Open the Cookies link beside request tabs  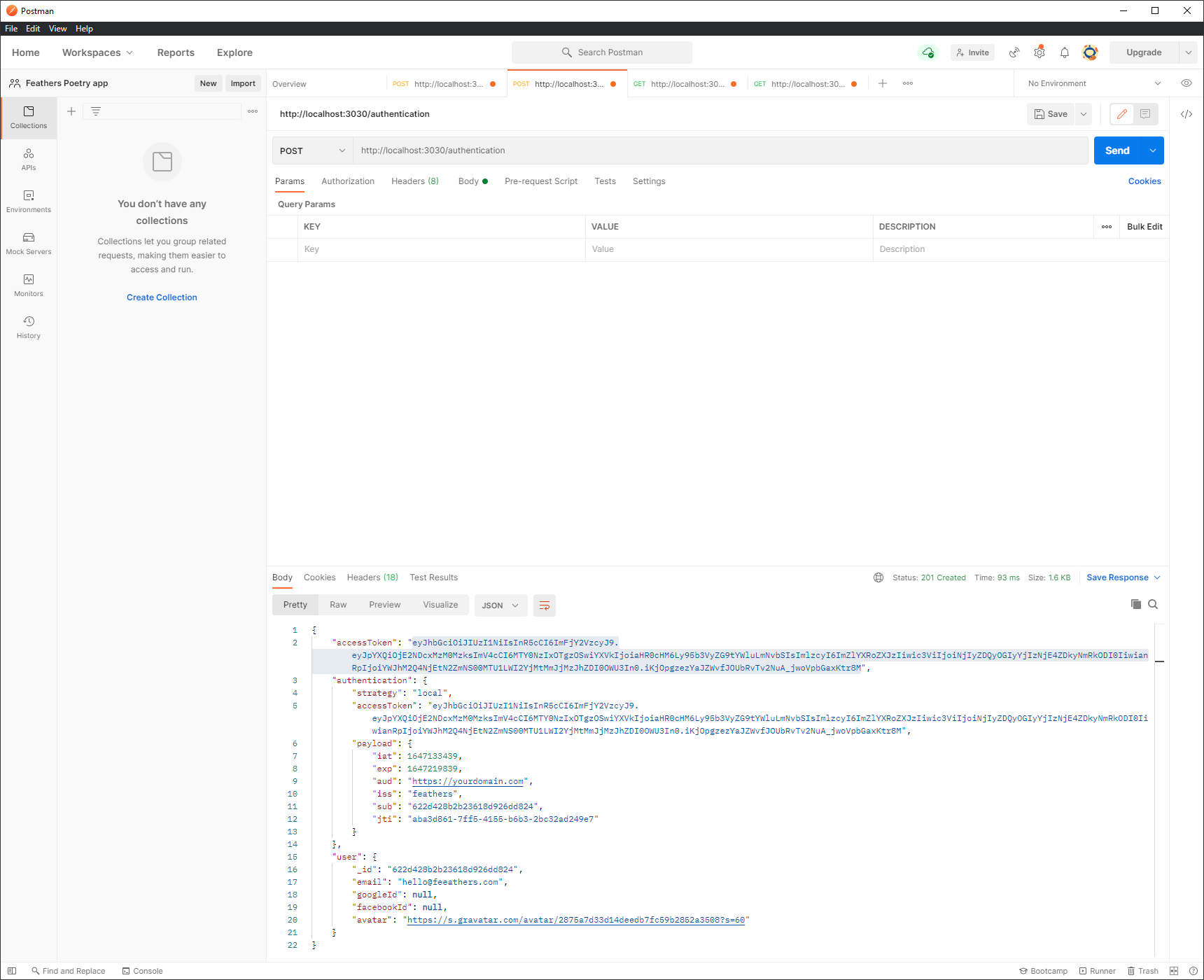1144,181
